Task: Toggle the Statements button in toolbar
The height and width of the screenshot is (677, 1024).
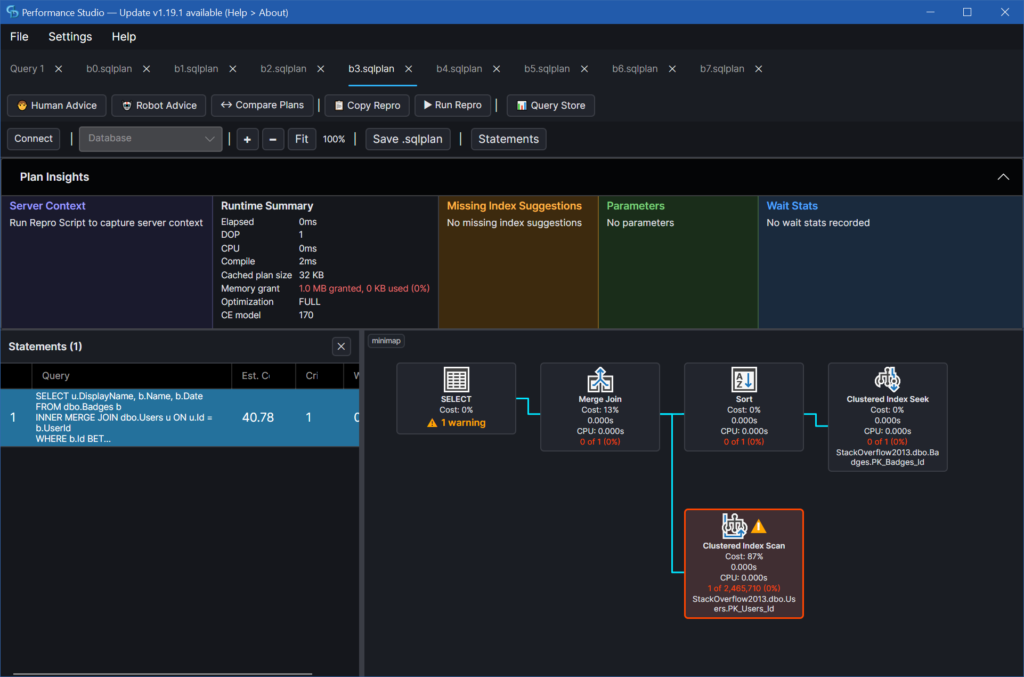Action: click(x=508, y=139)
